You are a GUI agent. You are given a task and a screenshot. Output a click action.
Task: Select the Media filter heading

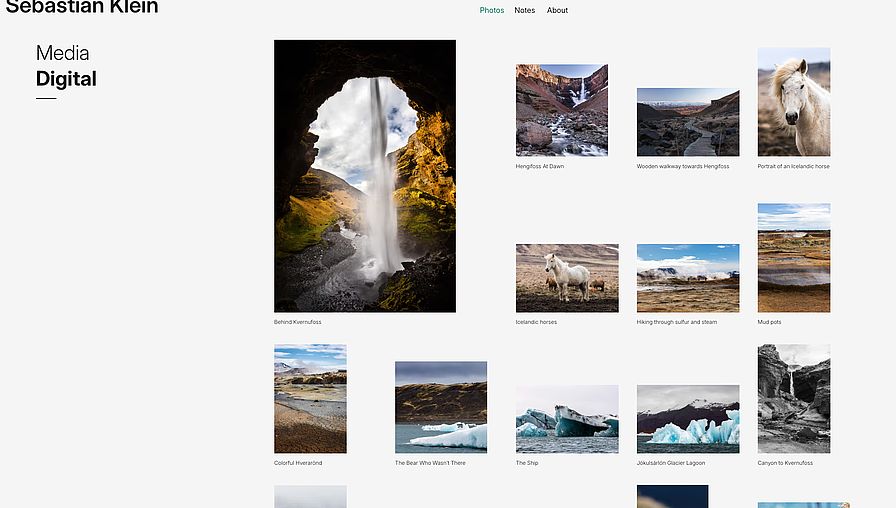pyautogui.click(x=62, y=53)
